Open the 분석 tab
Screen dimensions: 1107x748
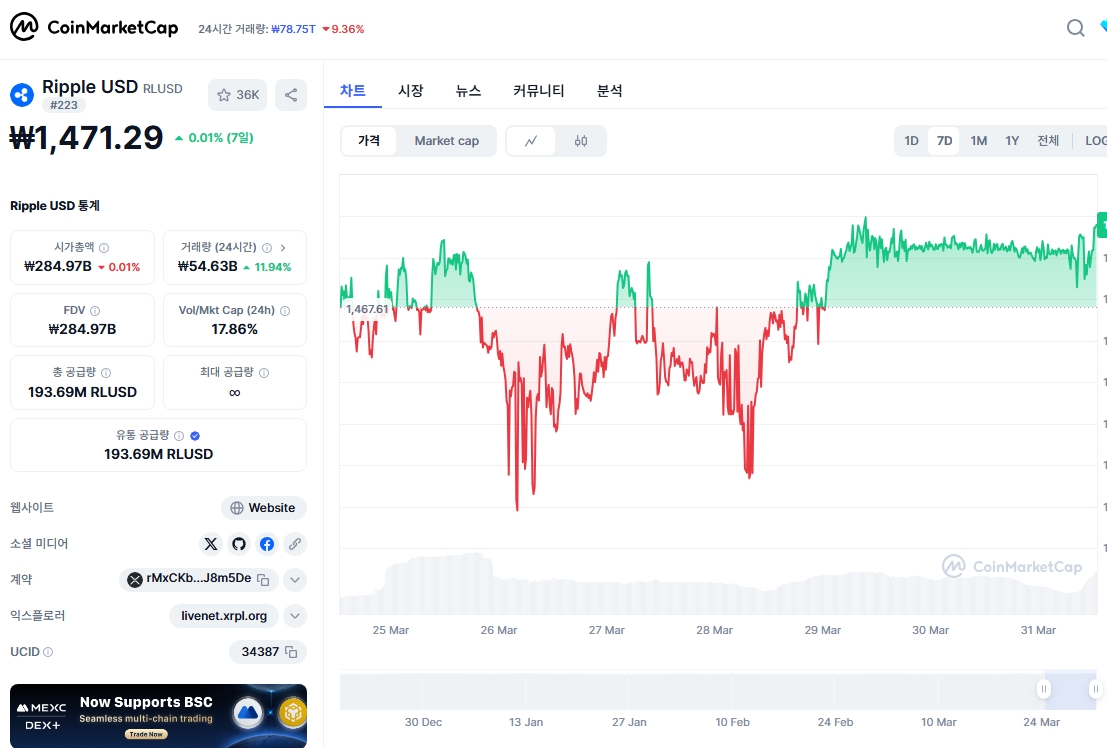609,90
